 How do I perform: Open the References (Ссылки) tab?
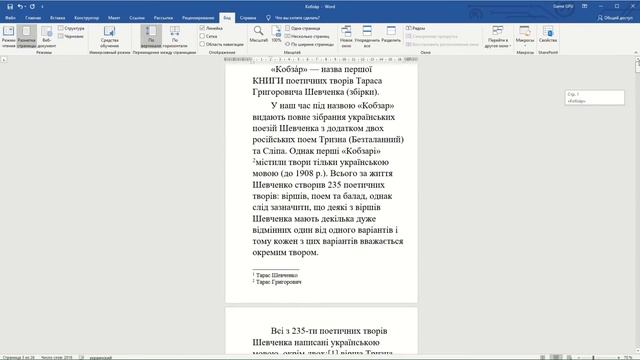pos(137,18)
